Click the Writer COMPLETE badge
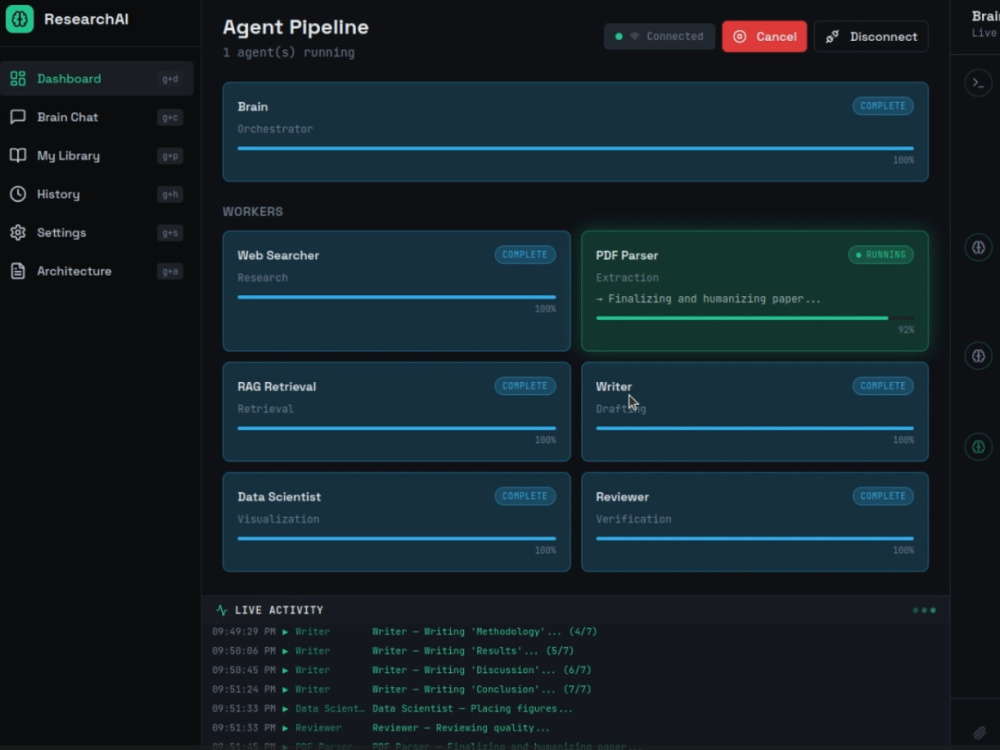Viewport: 1000px width, 750px height. (883, 386)
